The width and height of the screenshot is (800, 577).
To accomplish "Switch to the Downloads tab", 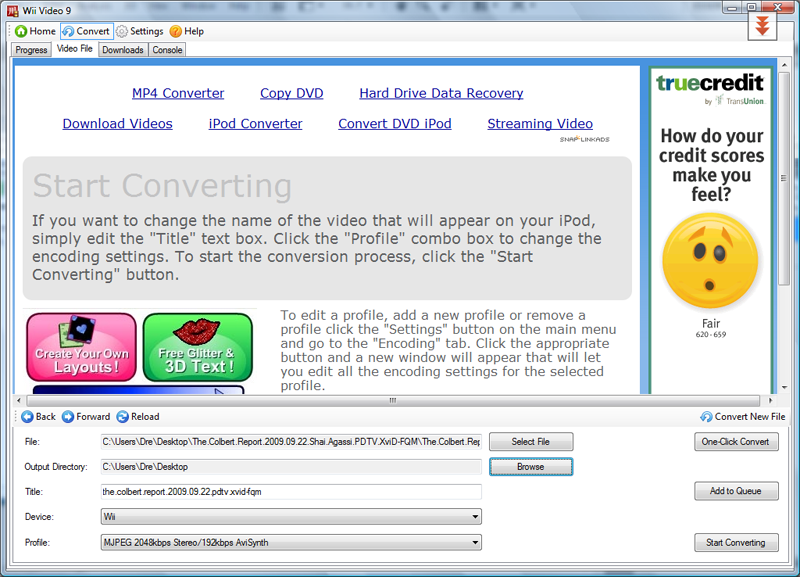I will [x=122, y=49].
